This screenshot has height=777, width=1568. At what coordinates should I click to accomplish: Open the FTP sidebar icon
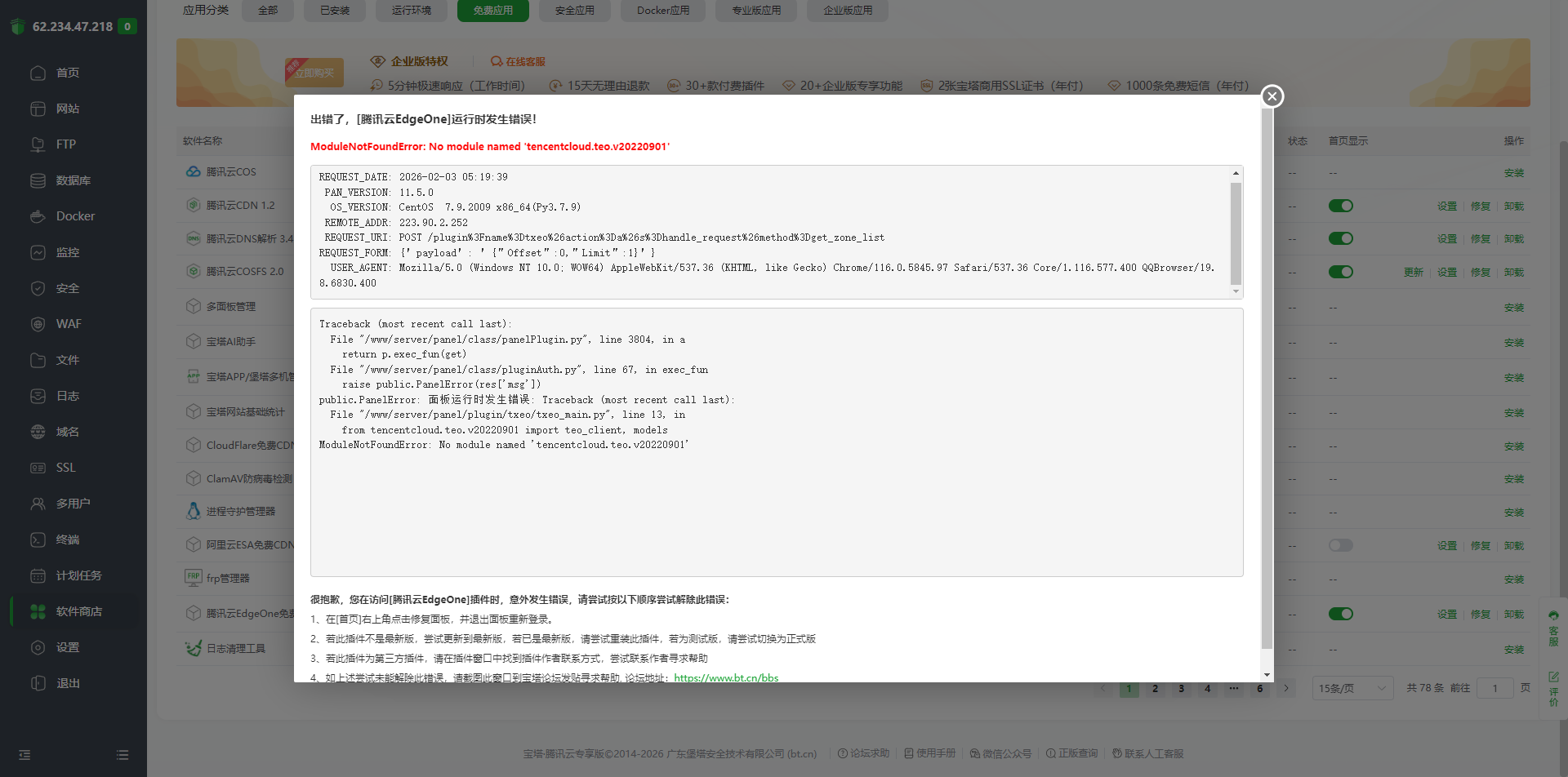(38, 144)
